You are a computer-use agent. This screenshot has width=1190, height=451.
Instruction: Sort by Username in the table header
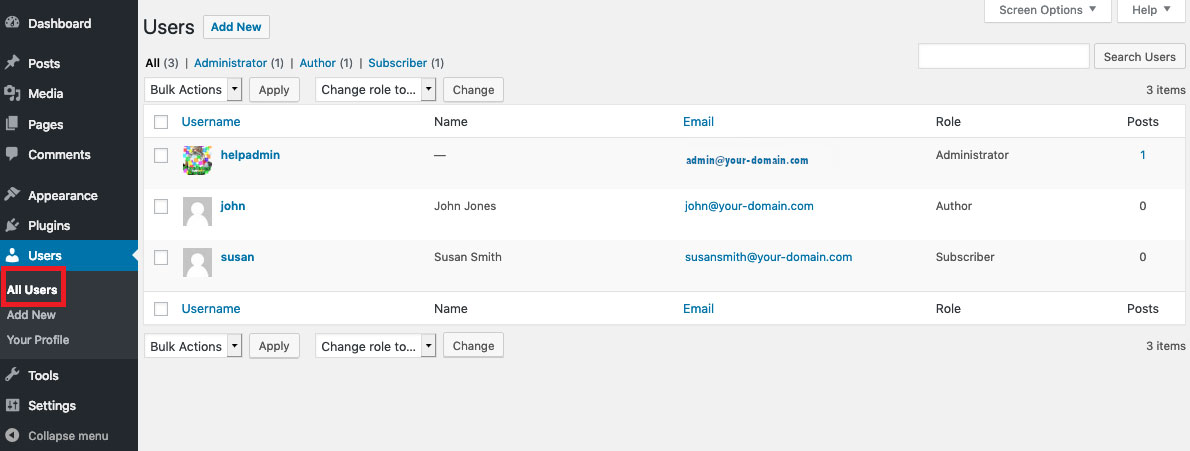click(211, 121)
